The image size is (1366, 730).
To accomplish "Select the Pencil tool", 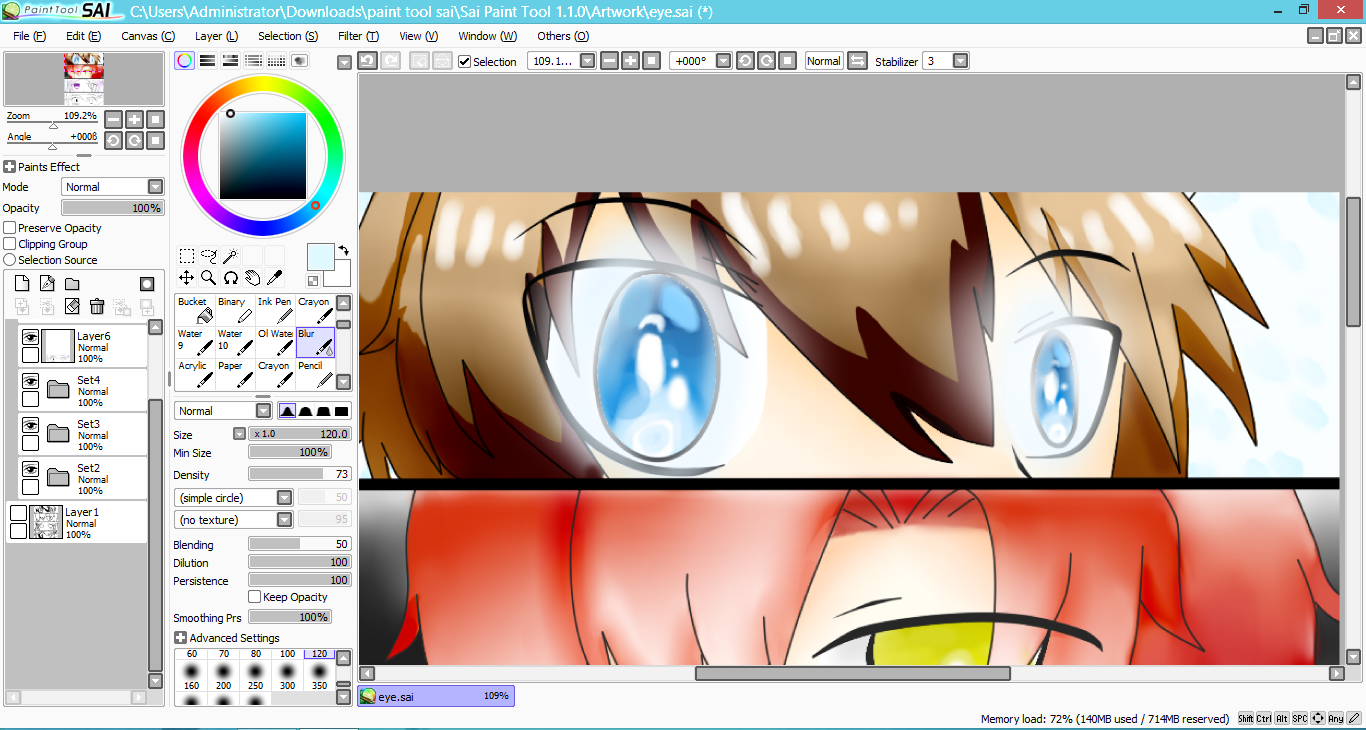I will click(315, 374).
